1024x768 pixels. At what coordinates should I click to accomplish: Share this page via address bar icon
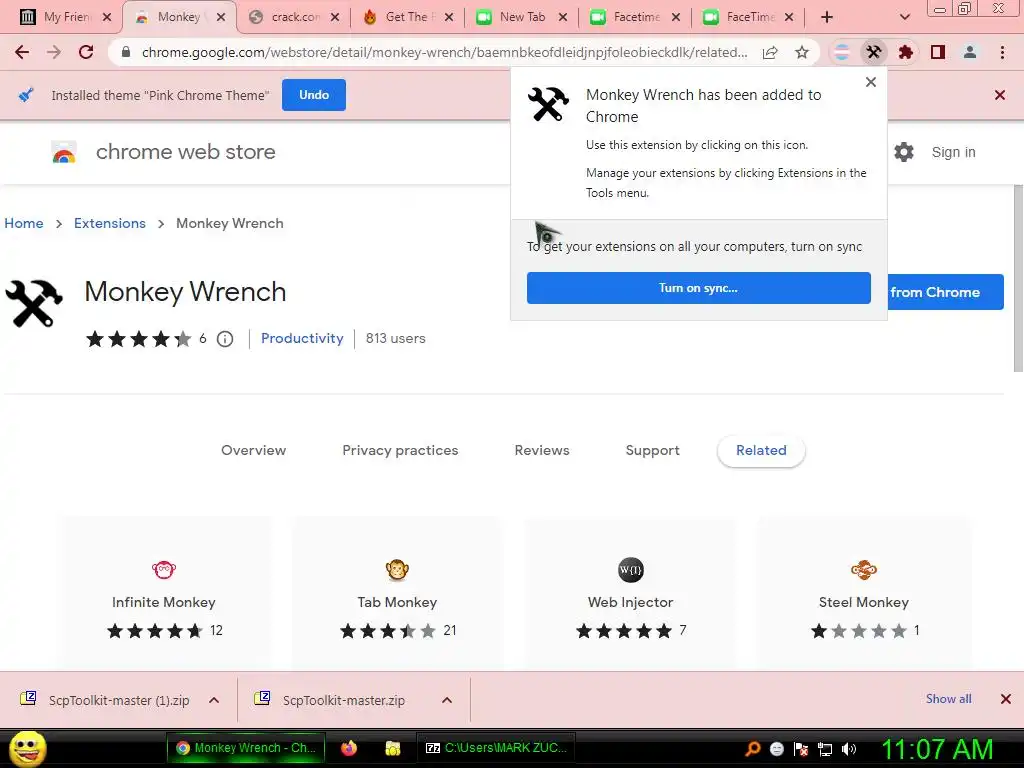coord(770,53)
